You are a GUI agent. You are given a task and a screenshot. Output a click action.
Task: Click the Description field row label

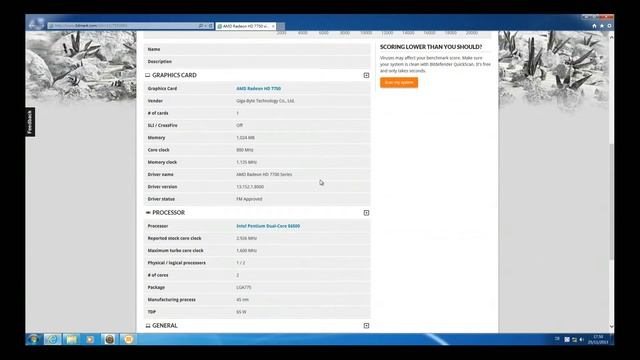click(x=160, y=62)
